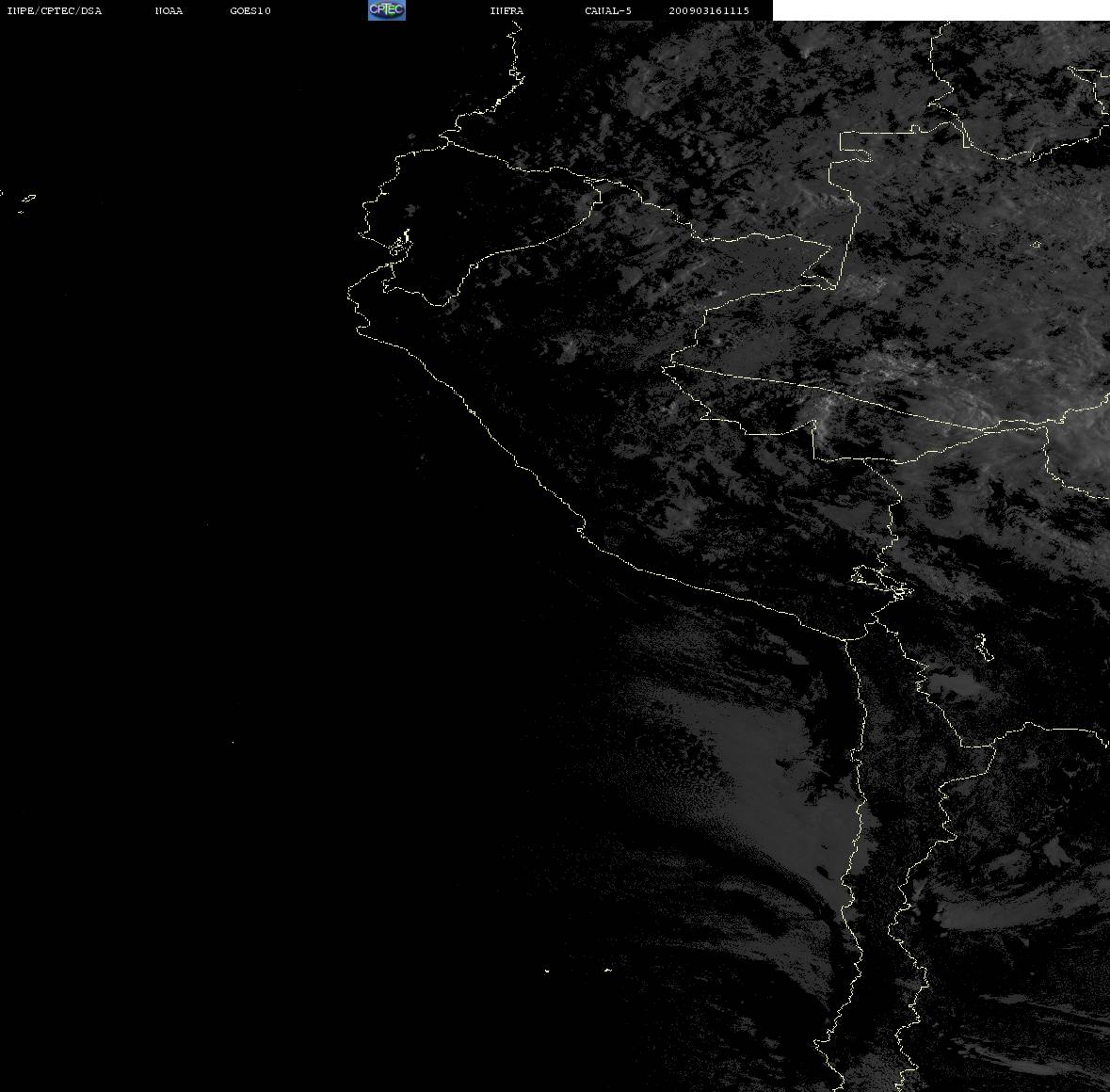
Task: Select the INPE/CPTEC/DSA header text
Action: pos(55,10)
